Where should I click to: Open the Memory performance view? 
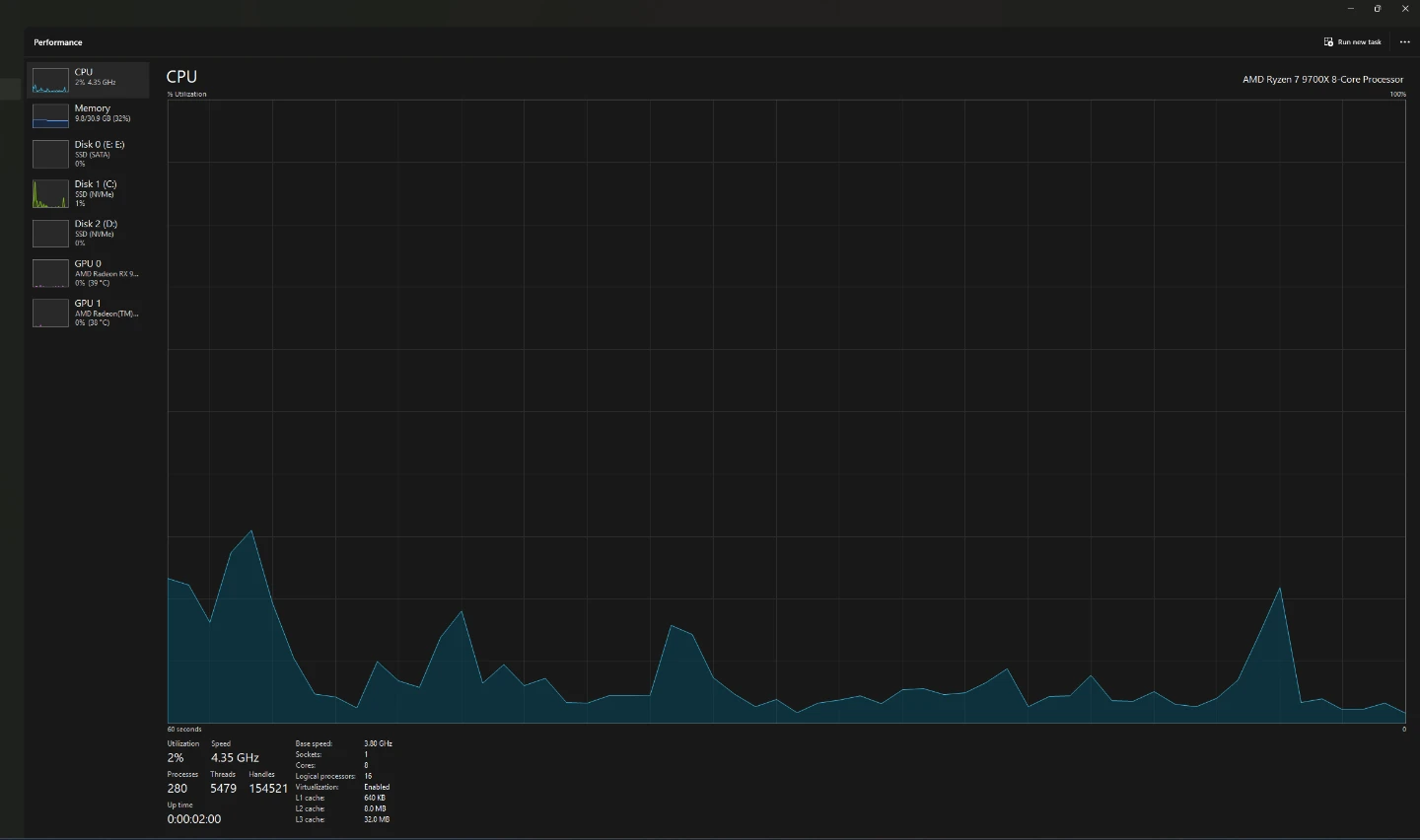point(88,115)
